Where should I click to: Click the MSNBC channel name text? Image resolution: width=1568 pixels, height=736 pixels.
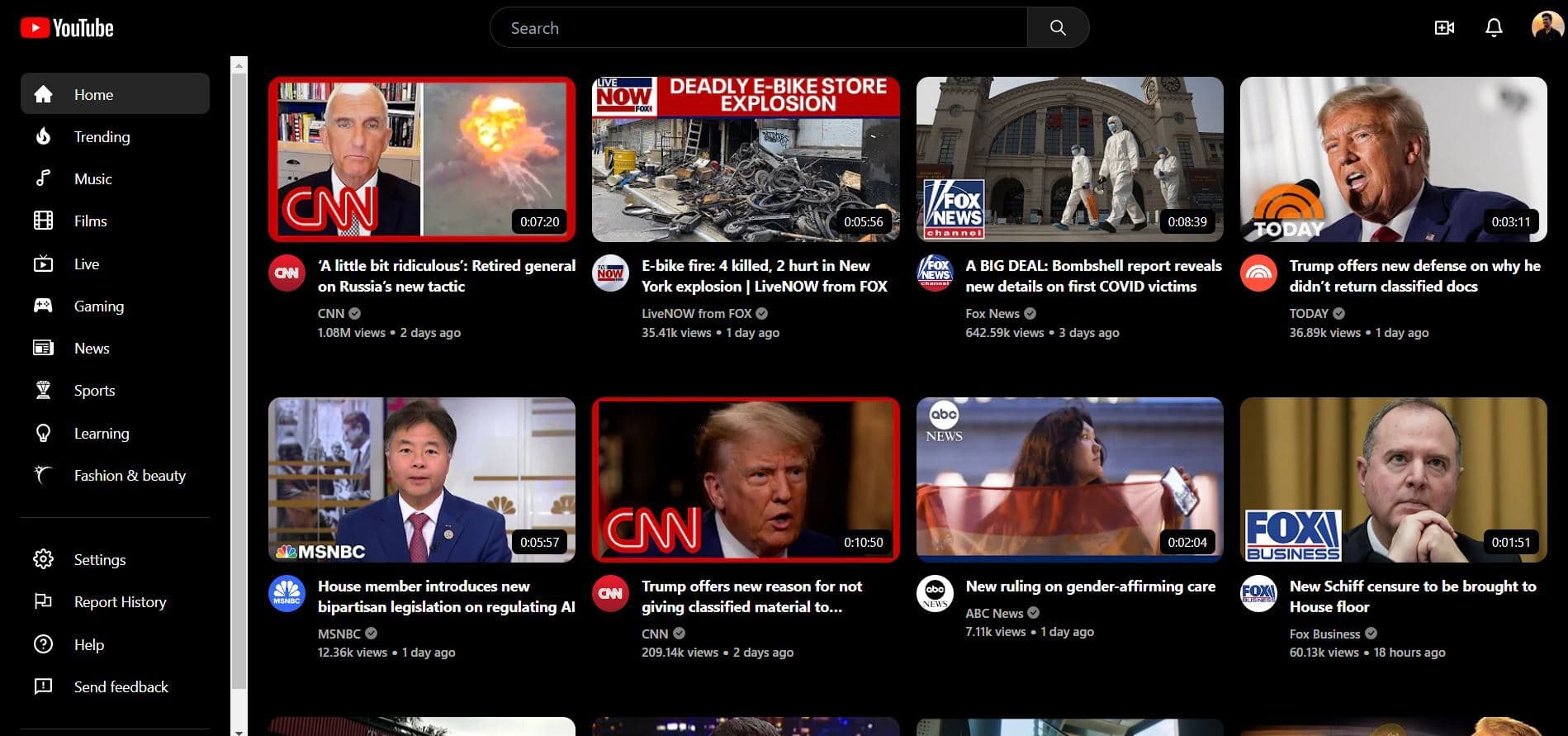pos(339,634)
